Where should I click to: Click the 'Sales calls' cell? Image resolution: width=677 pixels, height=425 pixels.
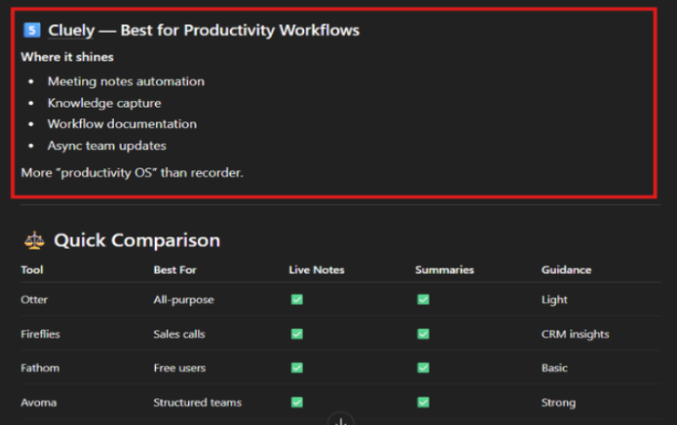(179, 334)
